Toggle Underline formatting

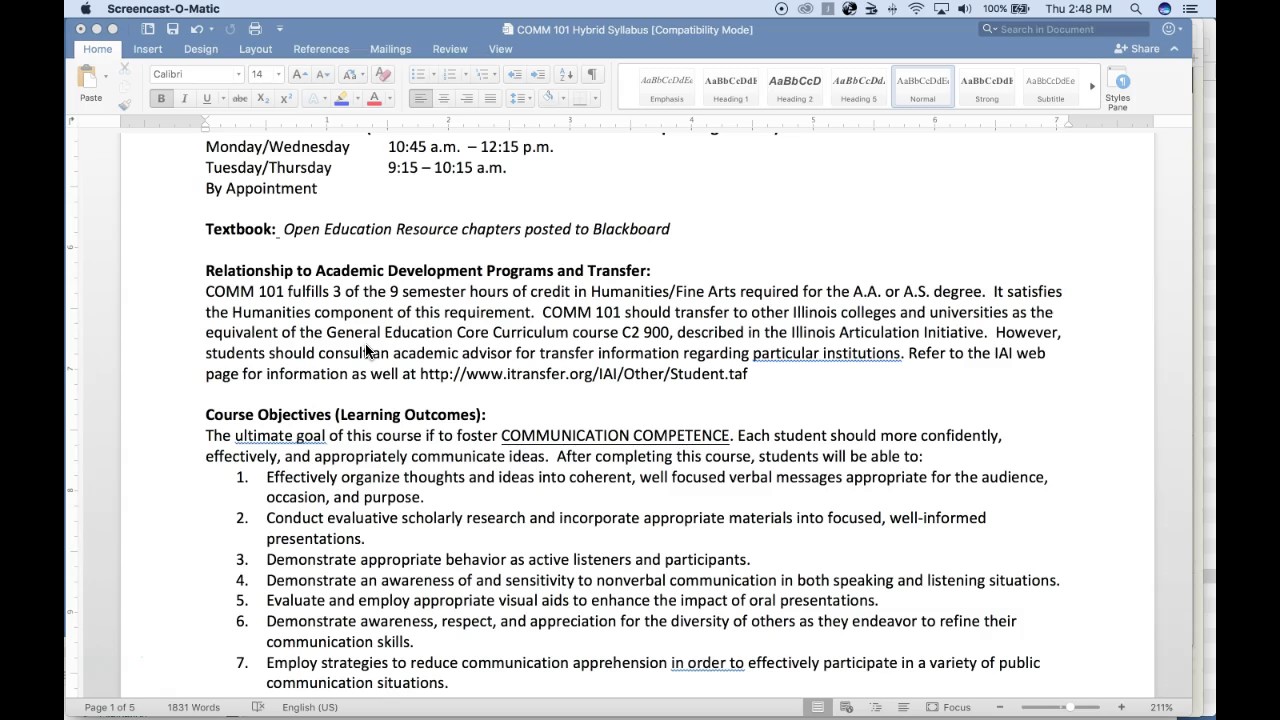(207, 98)
